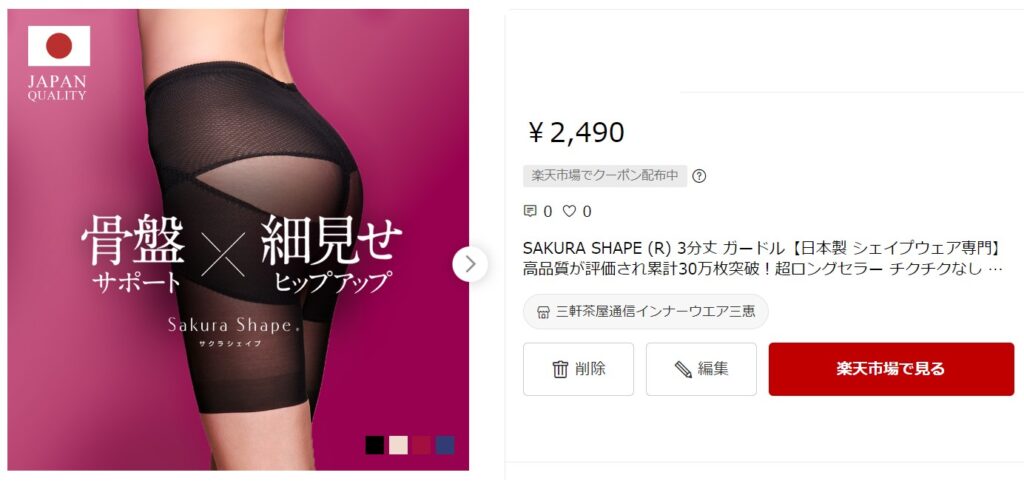Edit item with 編集 button
Image resolution: width=1024 pixels, height=481 pixels.
click(701, 369)
